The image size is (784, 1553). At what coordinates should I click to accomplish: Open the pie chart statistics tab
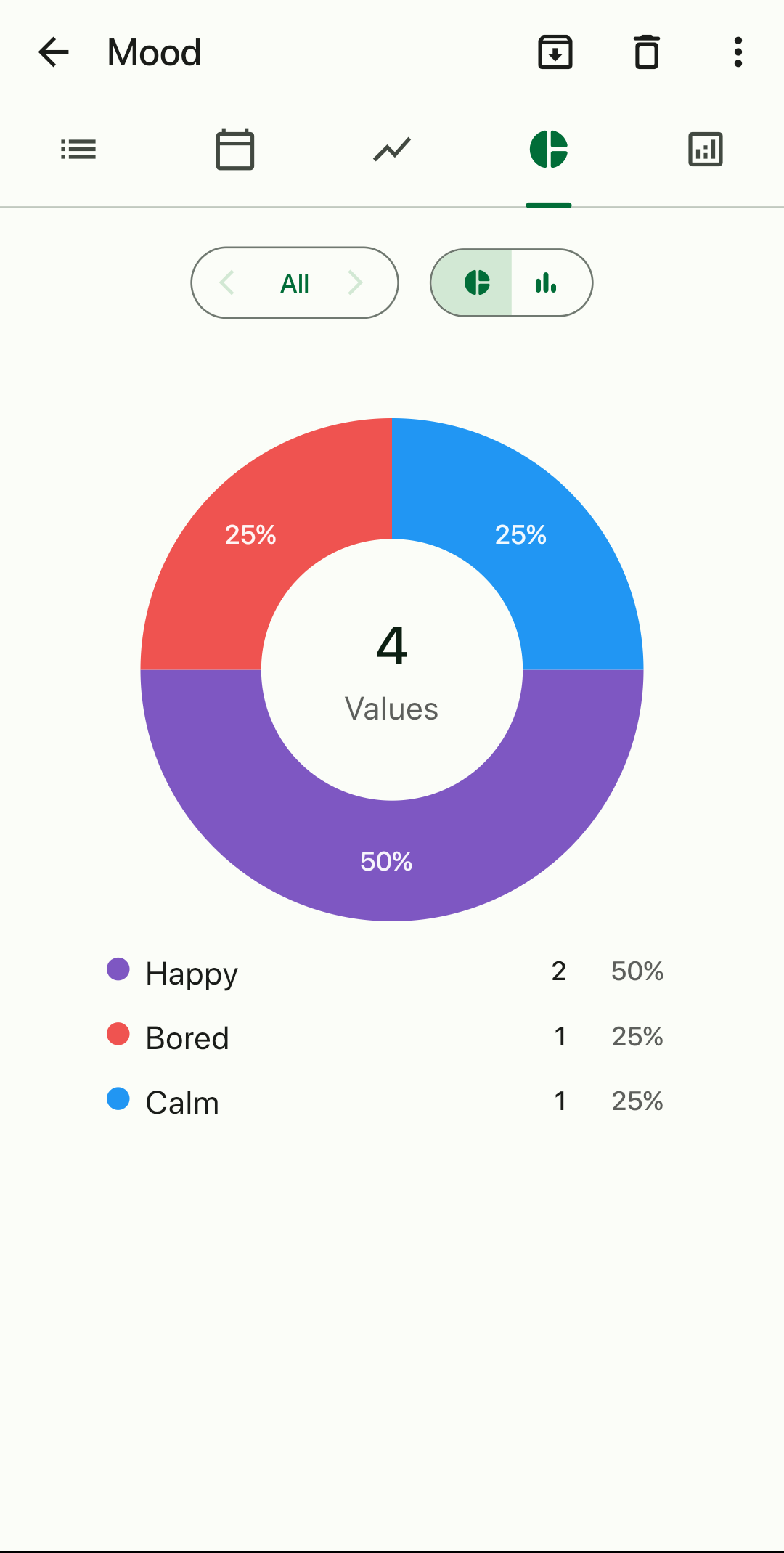tap(549, 149)
